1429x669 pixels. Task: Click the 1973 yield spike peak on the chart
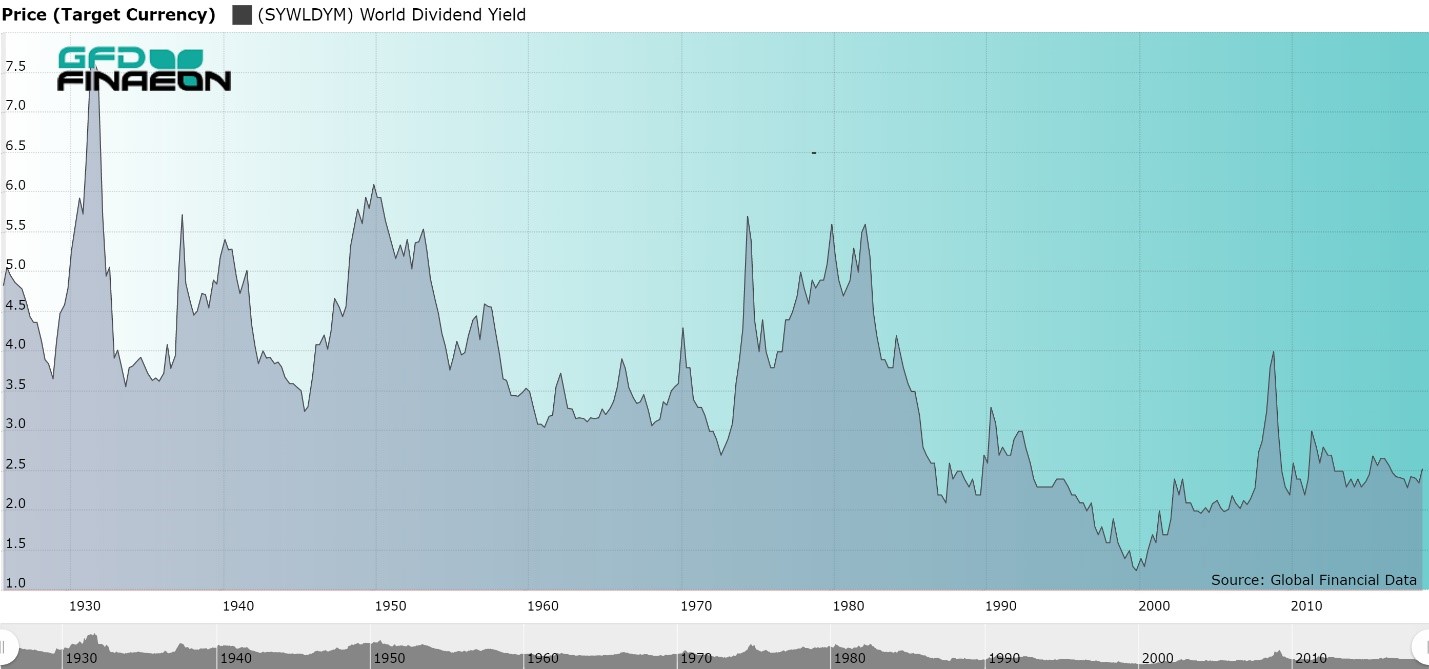pyautogui.click(x=747, y=216)
